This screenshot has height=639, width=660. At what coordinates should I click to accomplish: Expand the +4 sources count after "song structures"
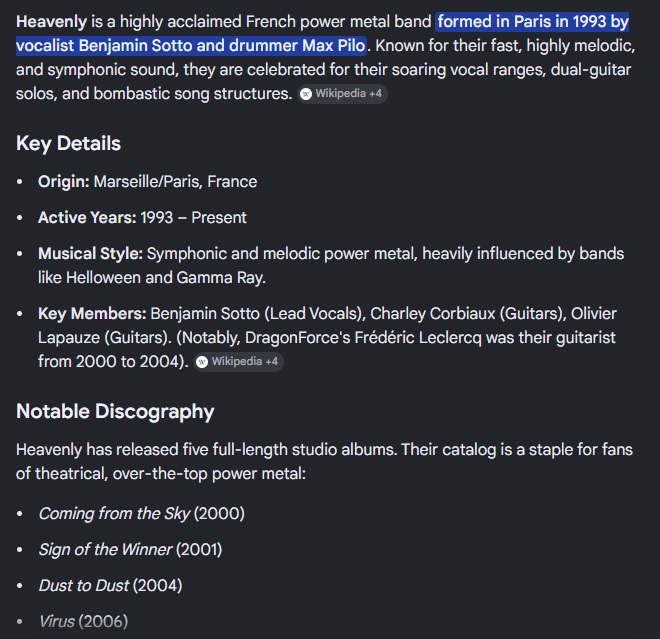point(375,93)
